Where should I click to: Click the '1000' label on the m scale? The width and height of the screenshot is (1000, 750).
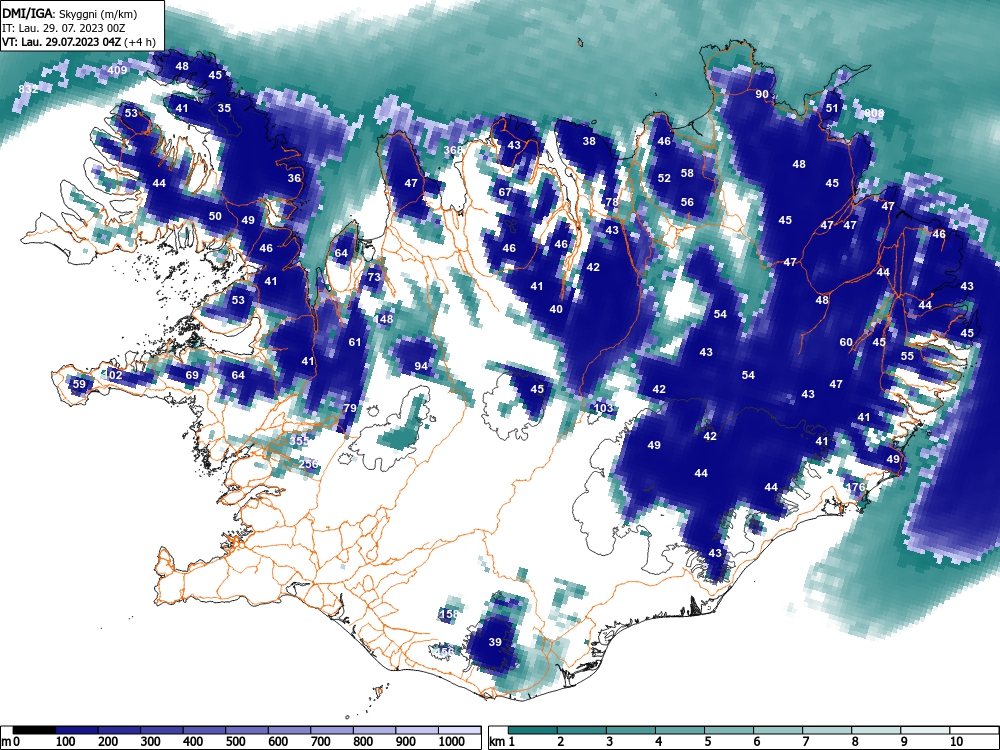[x=452, y=742]
